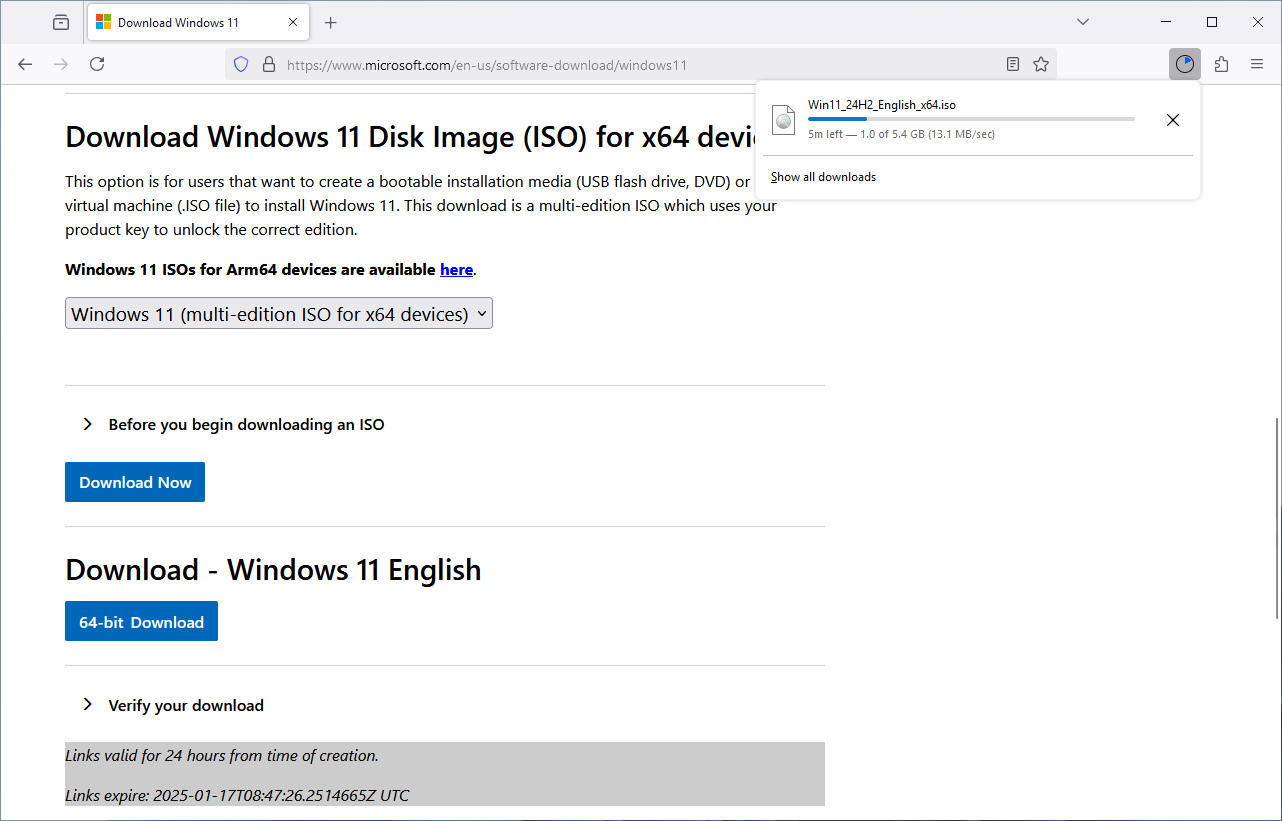Click the Microsoft logo favicon on the tab
This screenshot has height=821, width=1282.
click(103, 22)
